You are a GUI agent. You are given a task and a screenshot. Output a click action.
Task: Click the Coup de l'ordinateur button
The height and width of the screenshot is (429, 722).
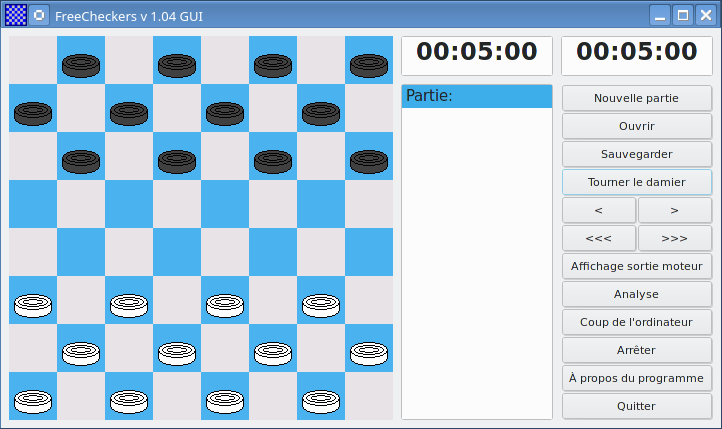coord(636,322)
